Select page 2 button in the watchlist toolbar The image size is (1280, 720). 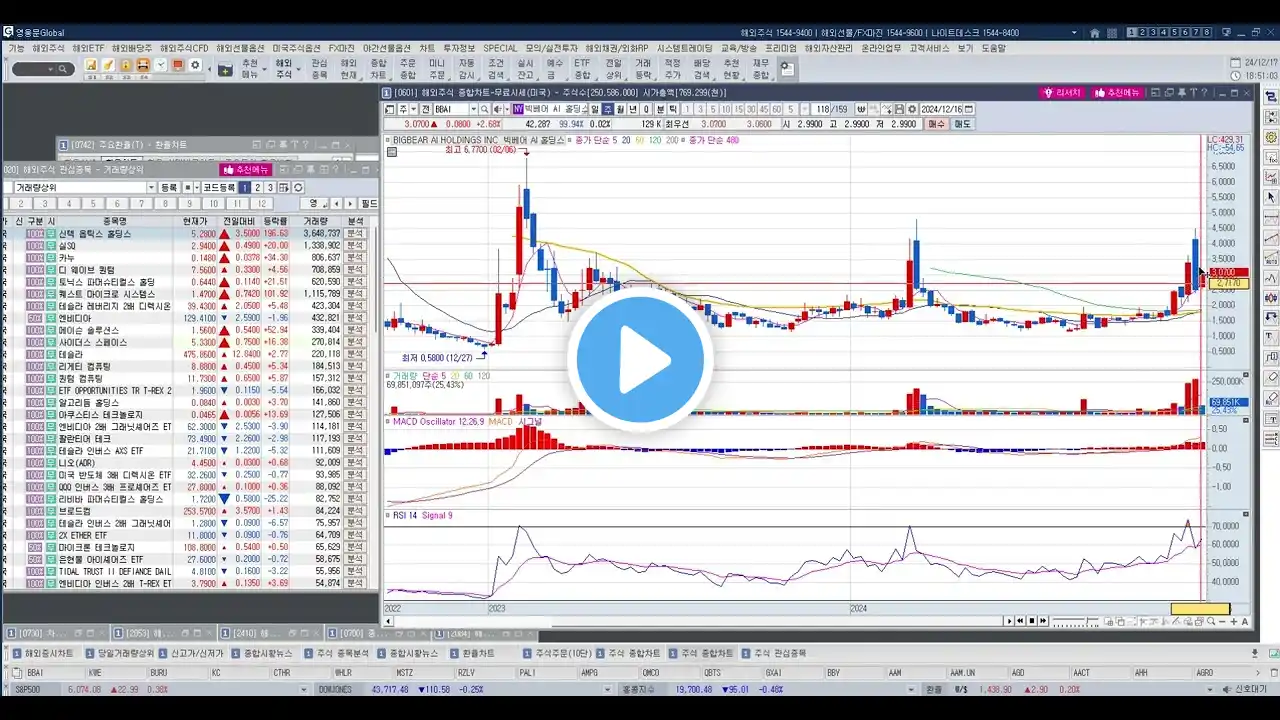pyautogui.click(x=257, y=188)
